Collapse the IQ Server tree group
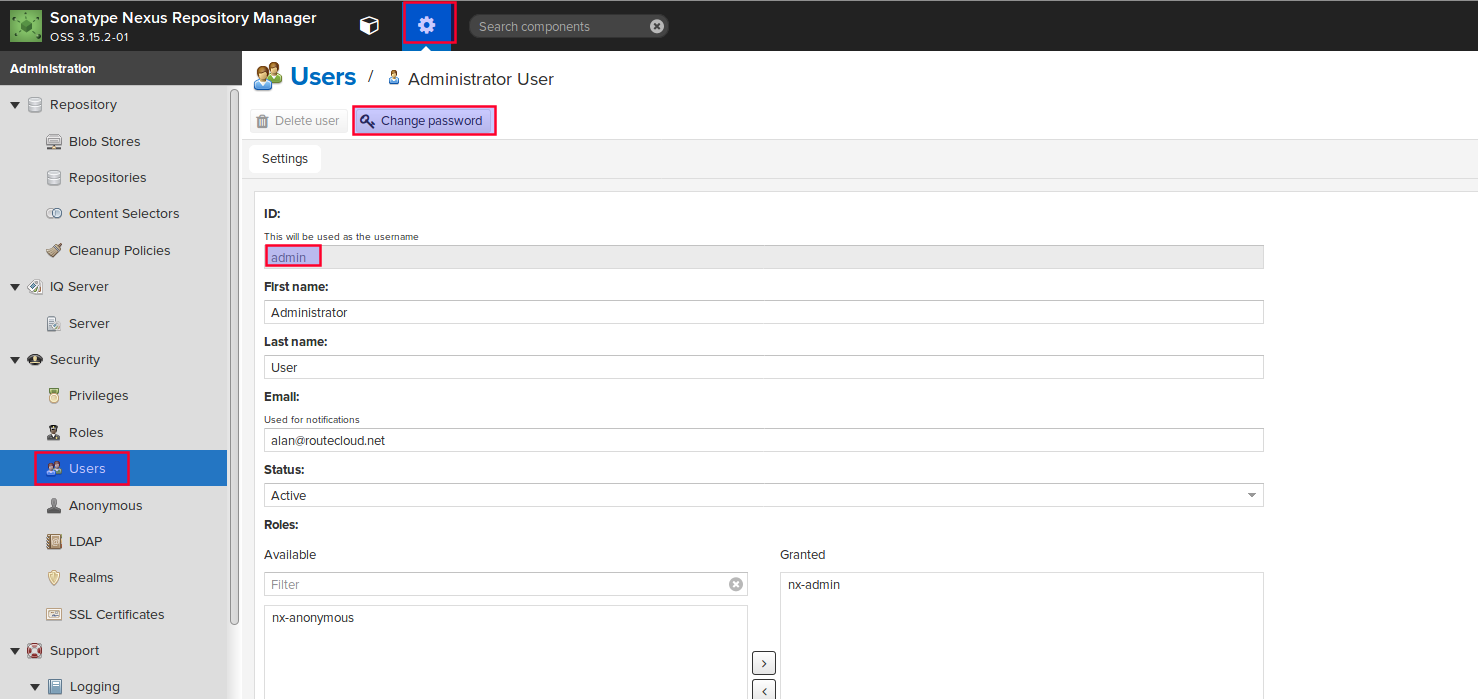 [15, 287]
